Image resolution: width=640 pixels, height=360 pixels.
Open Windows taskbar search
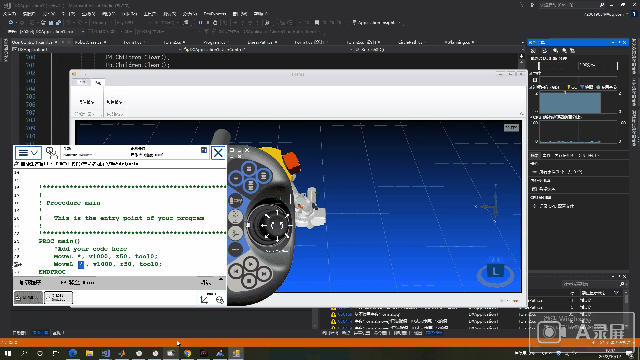coord(24,353)
